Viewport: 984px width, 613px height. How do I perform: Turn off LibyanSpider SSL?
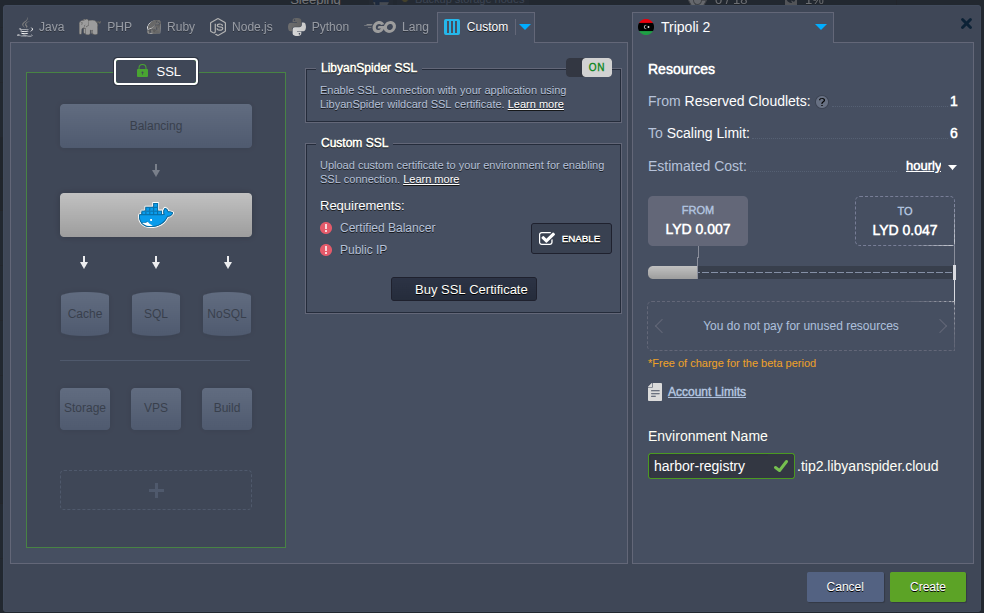pyautogui.click(x=595, y=69)
